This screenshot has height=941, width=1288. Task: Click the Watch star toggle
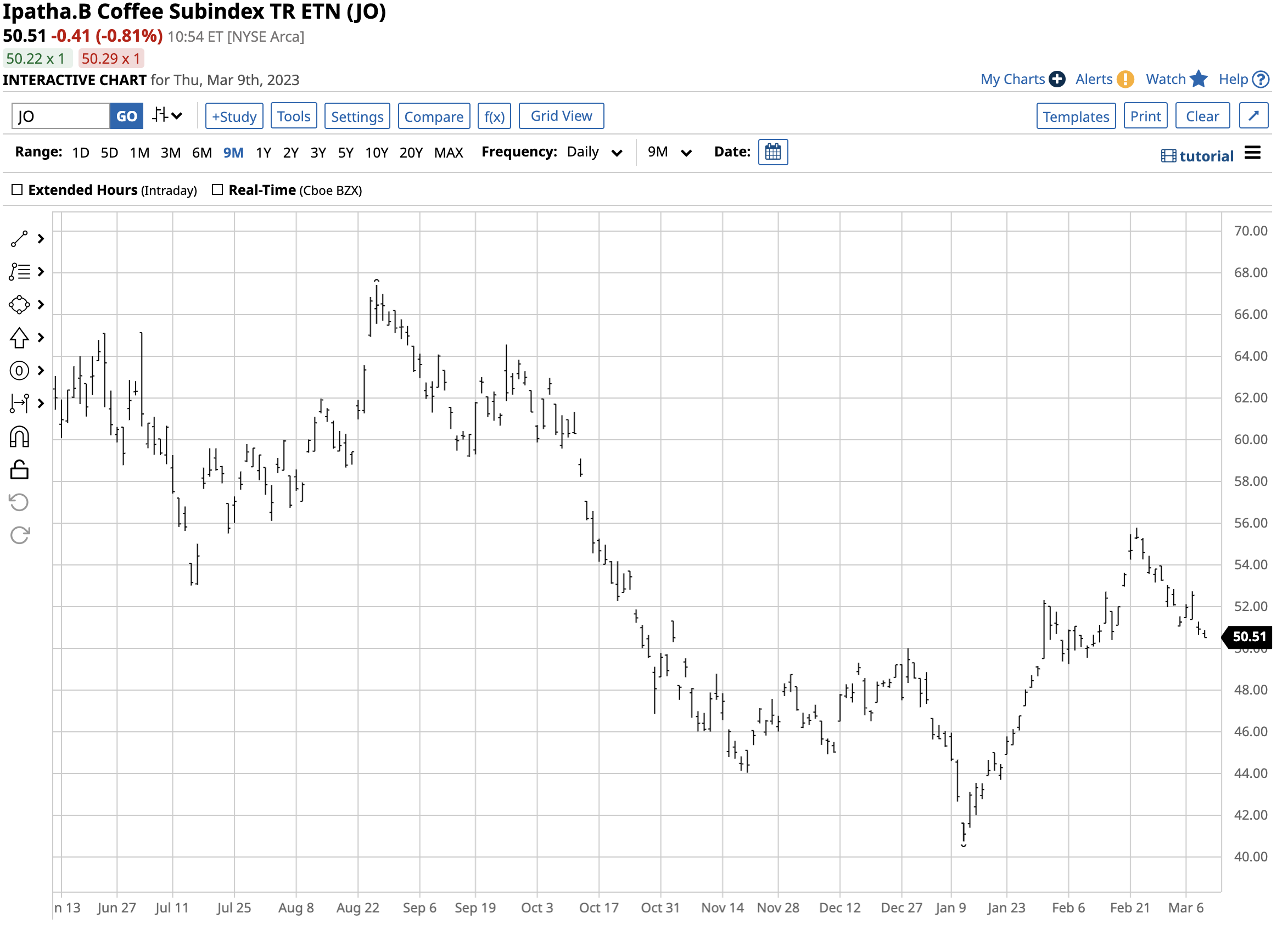click(1199, 79)
